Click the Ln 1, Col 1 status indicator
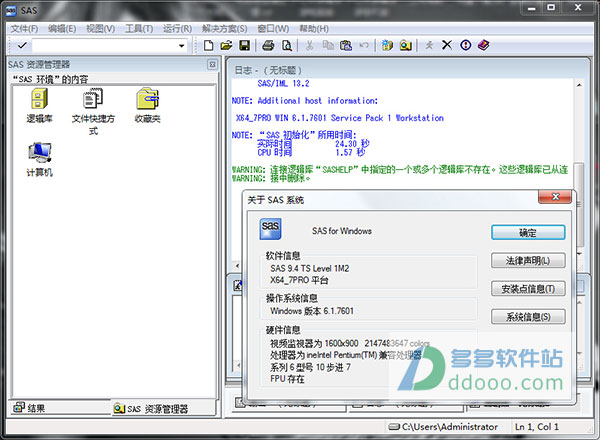600x440 pixels. coord(536,427)
